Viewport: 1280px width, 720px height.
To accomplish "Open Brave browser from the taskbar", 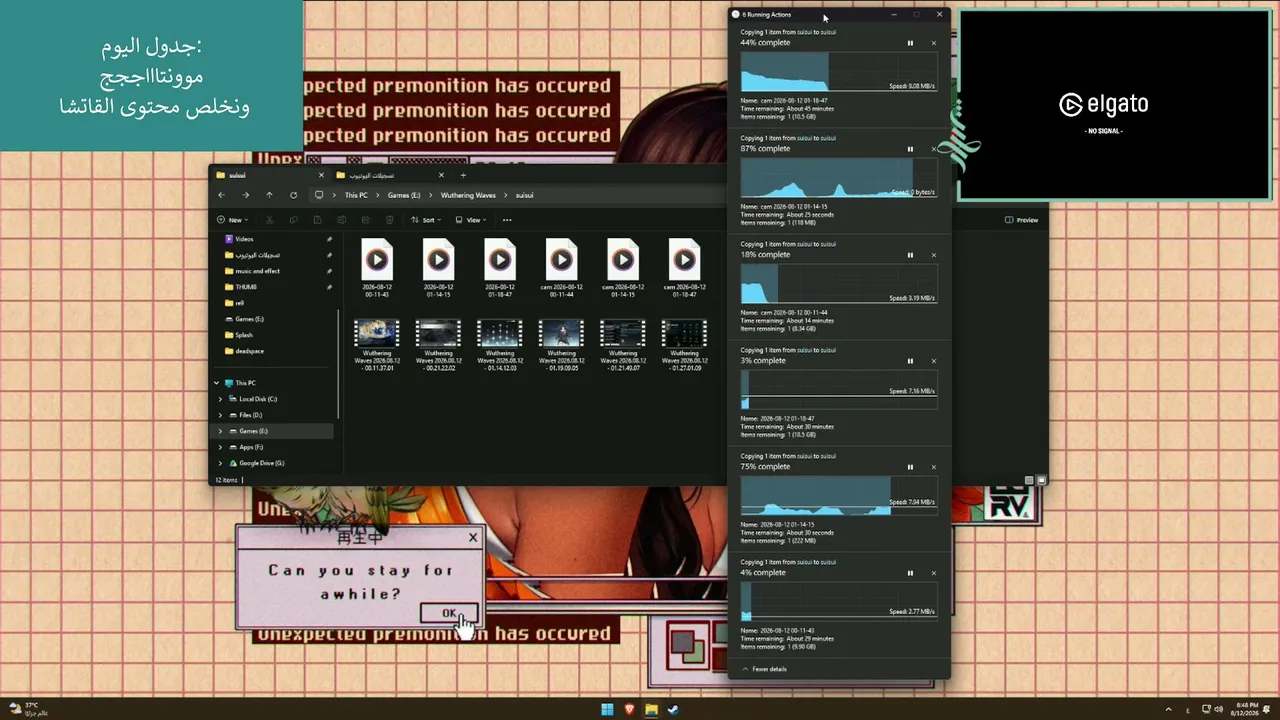I will click(629, 710).
